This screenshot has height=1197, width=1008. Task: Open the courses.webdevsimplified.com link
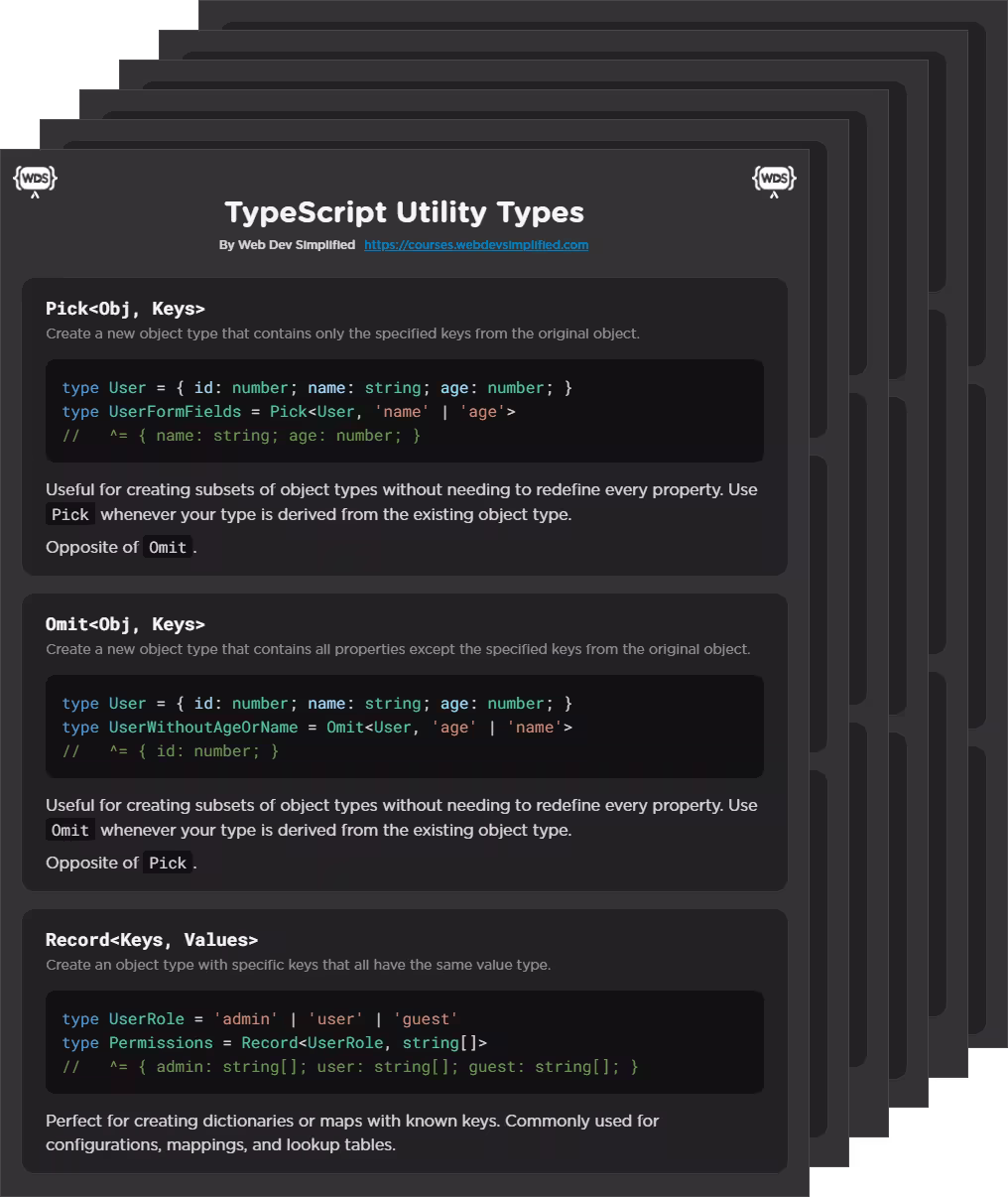[x=476, y=244]
